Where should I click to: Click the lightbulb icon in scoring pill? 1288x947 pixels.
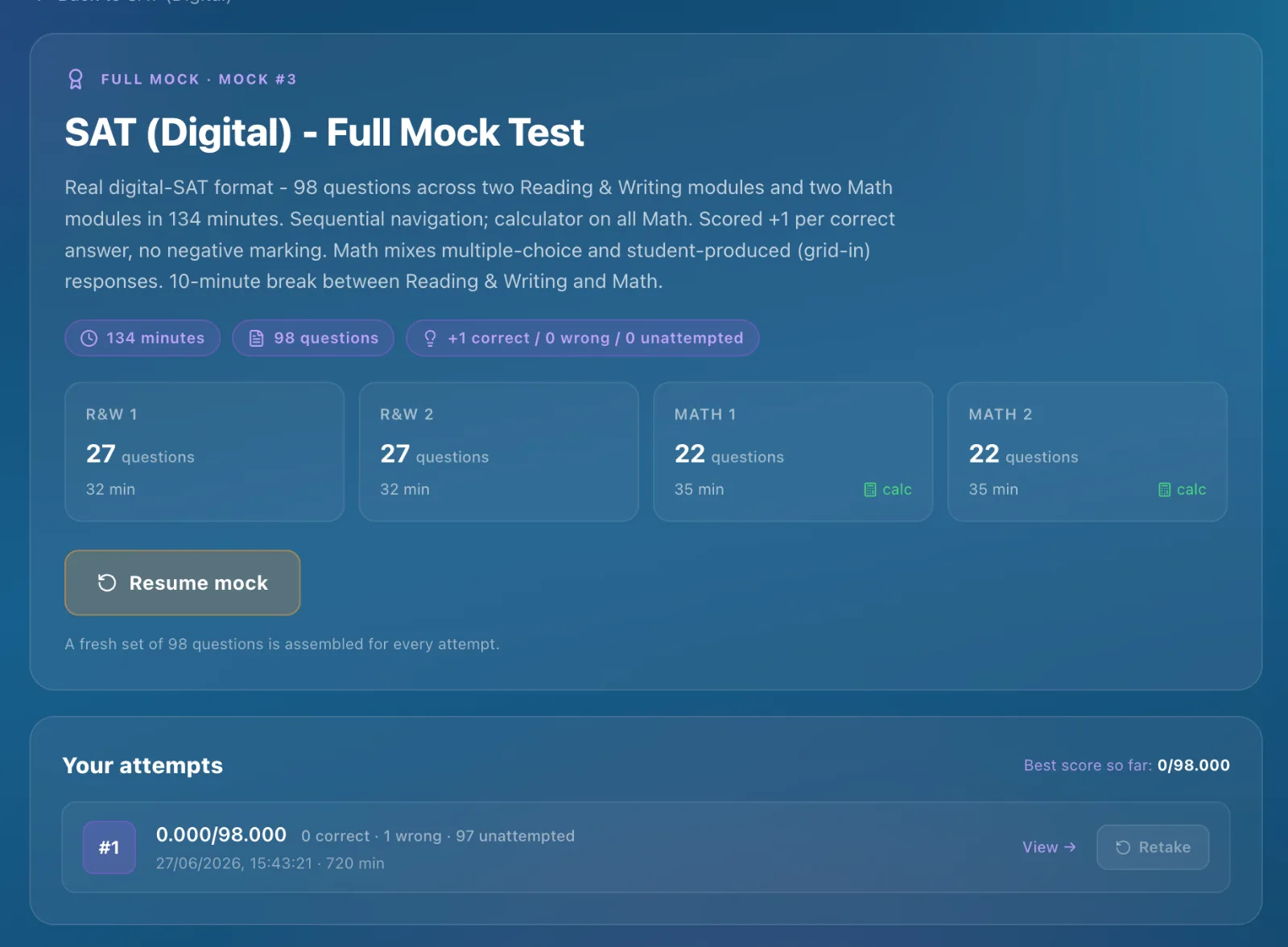coord(430,338)
